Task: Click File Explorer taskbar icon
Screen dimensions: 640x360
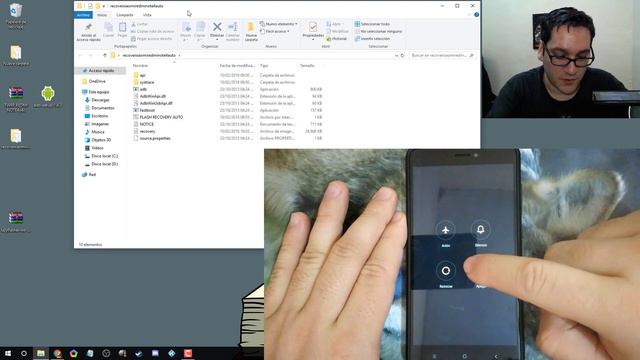Action: point(40,353)
